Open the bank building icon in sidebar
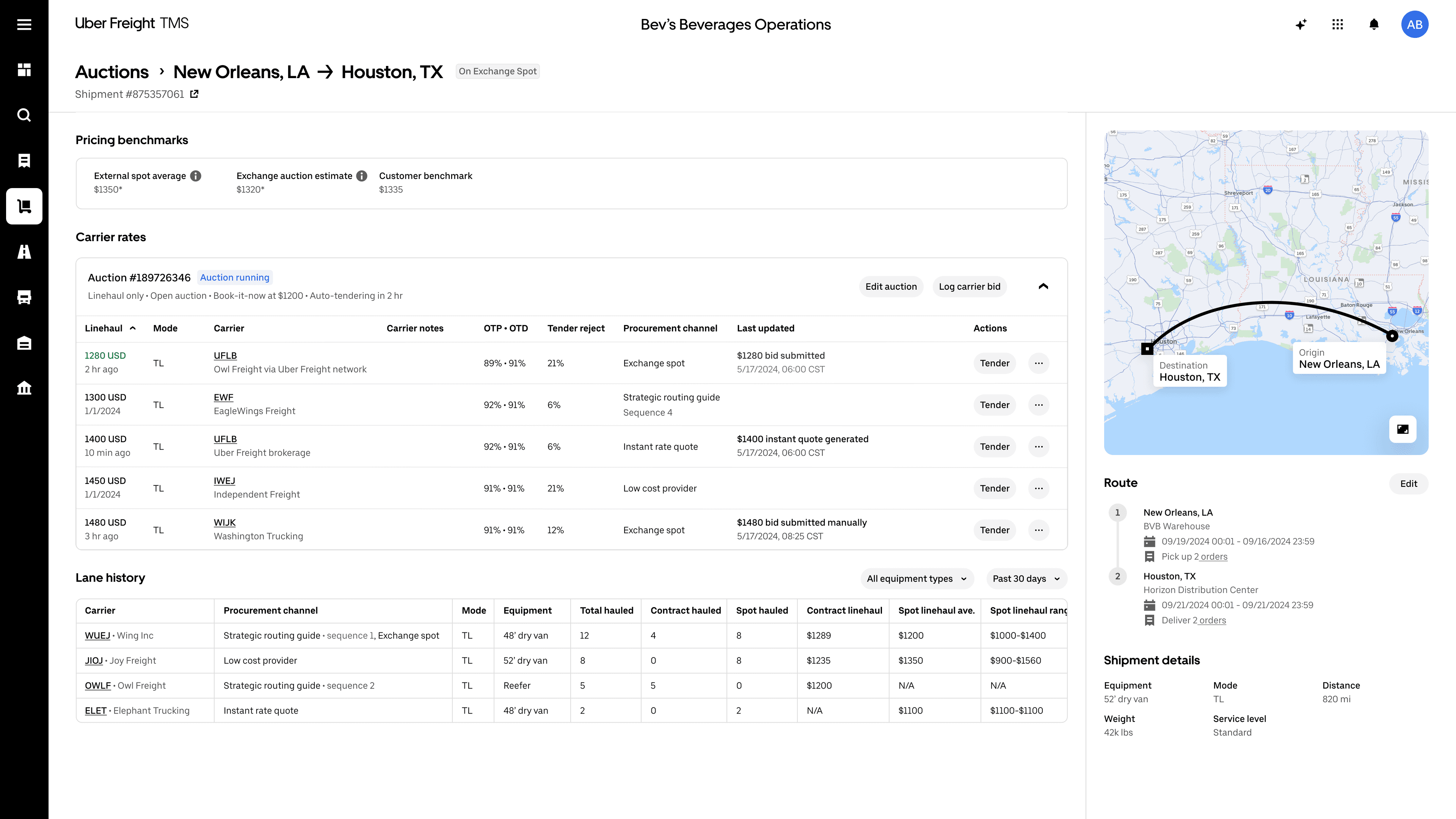Image resolution: width=1456 pixels, height=819 pixels. click(24, 388)
